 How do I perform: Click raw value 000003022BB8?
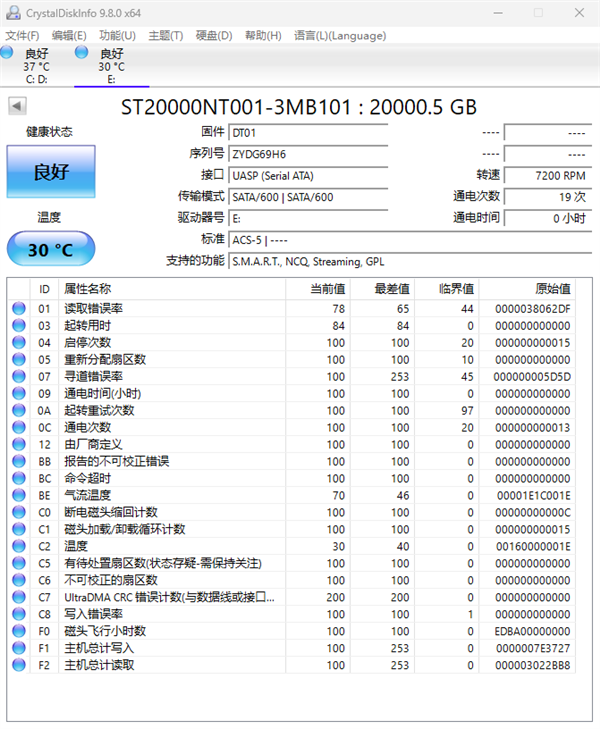[533, 665]
